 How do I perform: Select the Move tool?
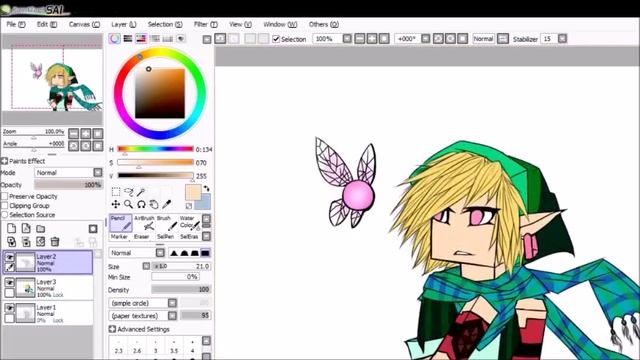[x=116, y=204]
